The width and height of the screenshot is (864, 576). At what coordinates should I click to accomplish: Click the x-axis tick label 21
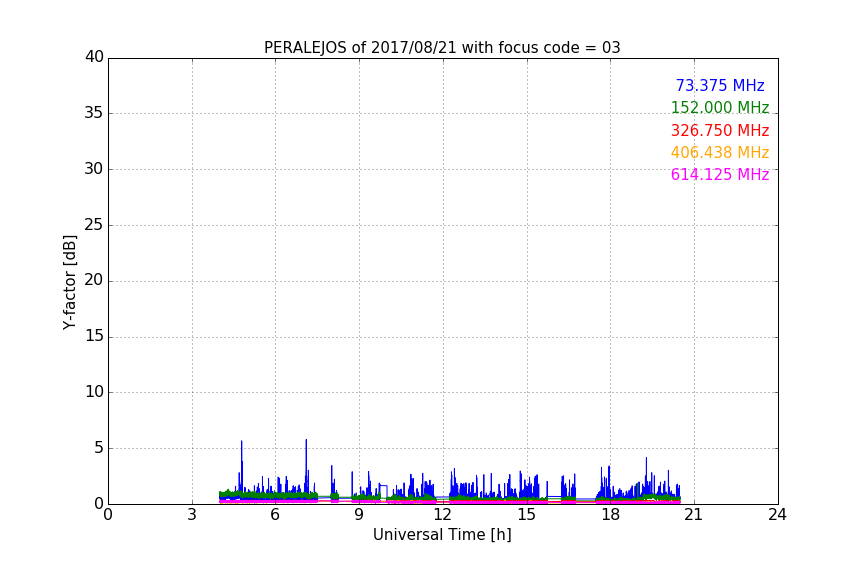click(x=694, y=515)
